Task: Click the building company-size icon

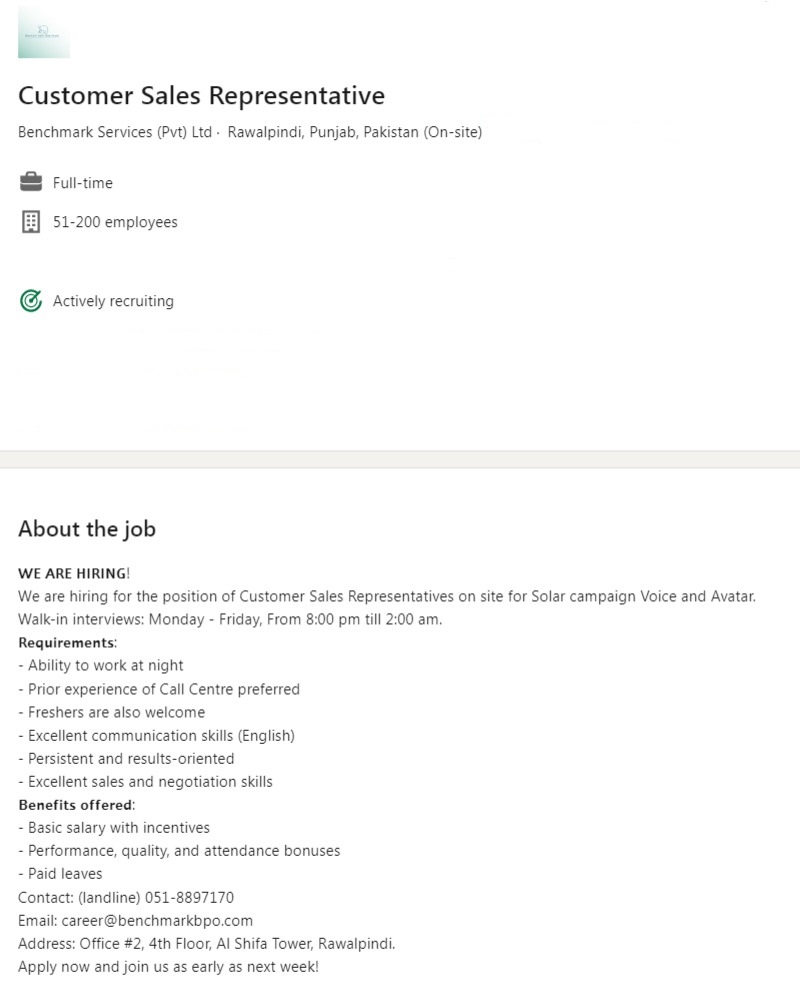Action: pyautogui.click(x=31, y=222)
